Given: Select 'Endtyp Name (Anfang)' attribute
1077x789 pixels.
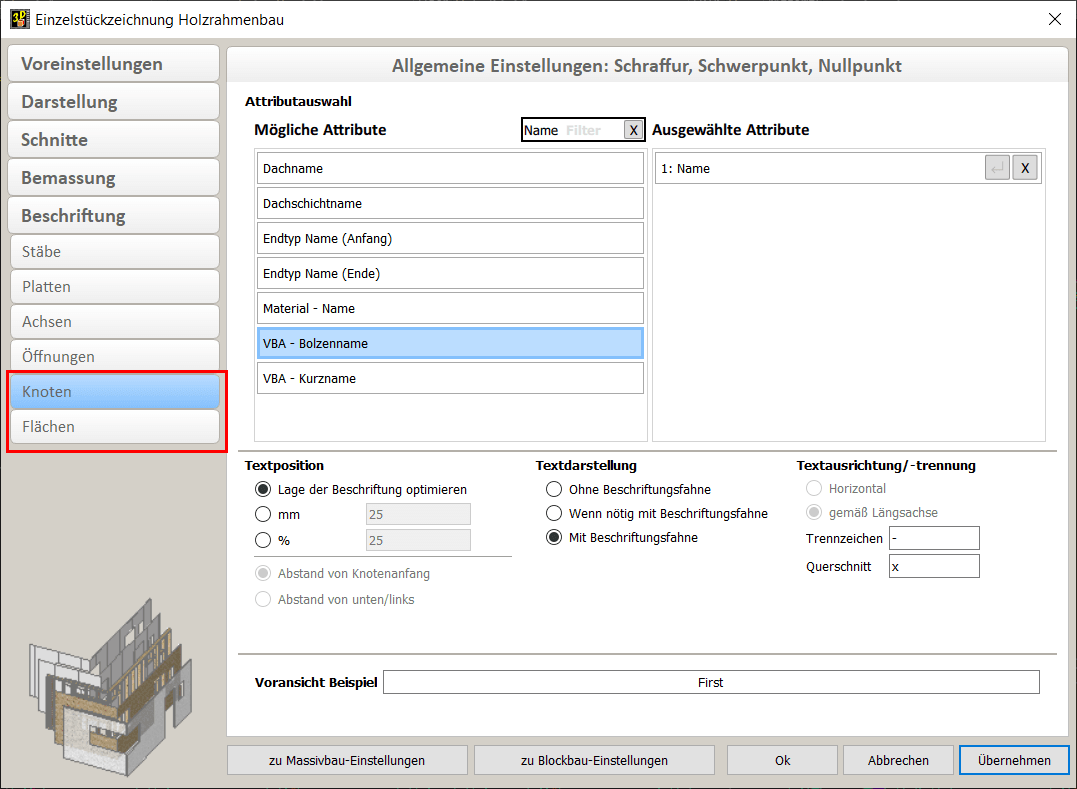Looking at the screenshot, I should 450,238.
